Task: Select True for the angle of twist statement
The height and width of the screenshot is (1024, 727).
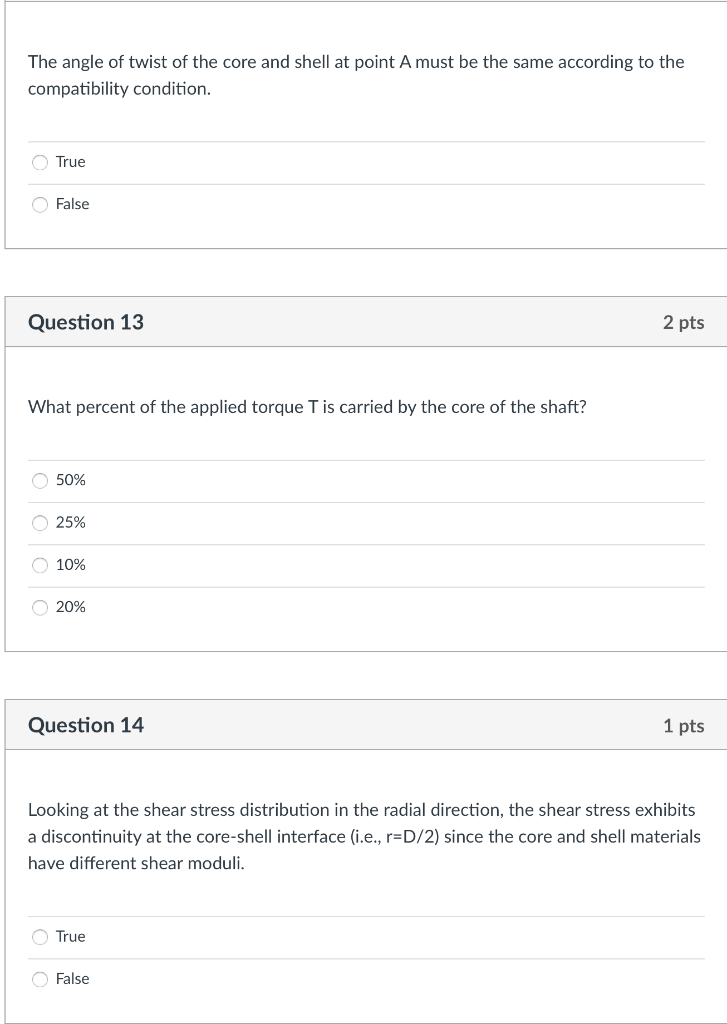Action: click(x=40, y=162)
